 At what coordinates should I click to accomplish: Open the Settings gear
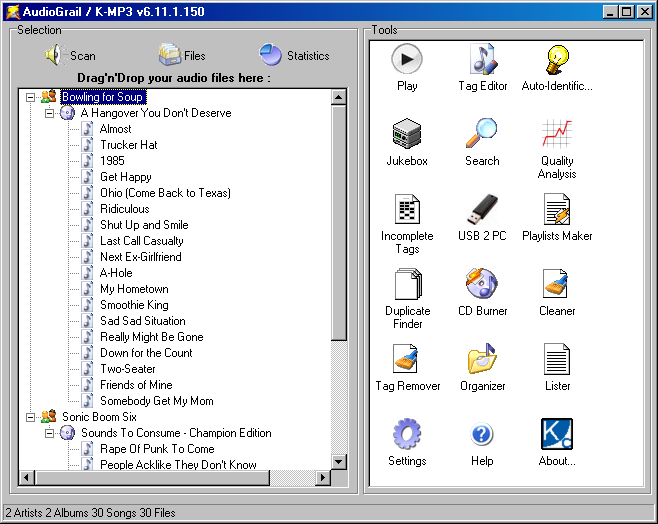407,443
